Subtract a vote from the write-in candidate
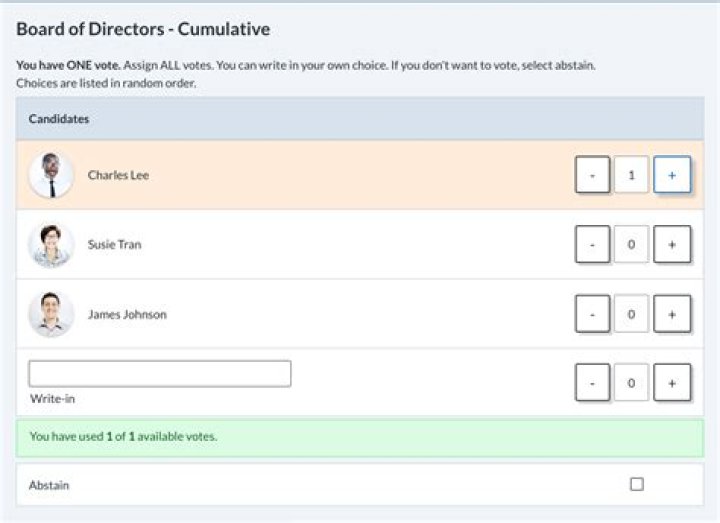 coord(592,382)
